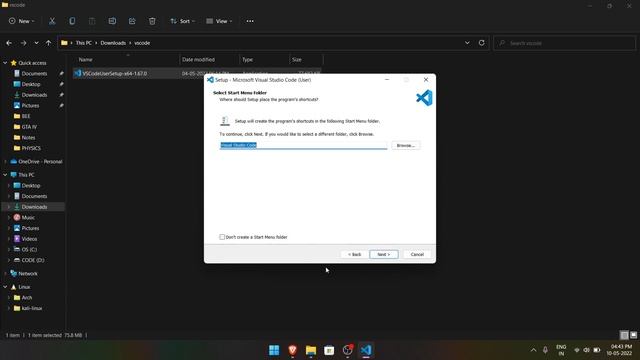Select the VSCodeUserSetup-x64-1.67.0 file

(115, 73)
